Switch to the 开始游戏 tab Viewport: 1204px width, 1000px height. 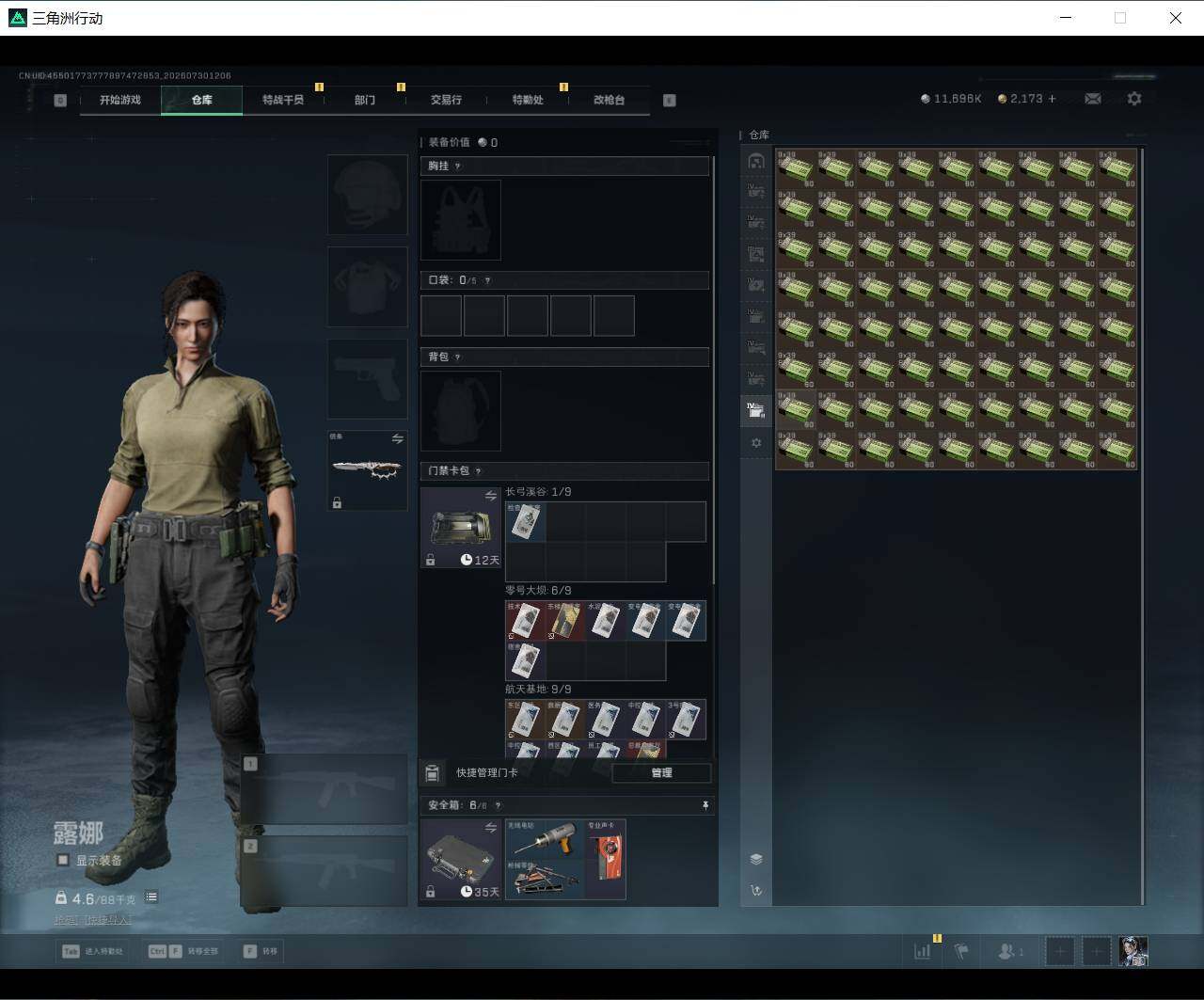pyautogui.click(x=120, y=100)
